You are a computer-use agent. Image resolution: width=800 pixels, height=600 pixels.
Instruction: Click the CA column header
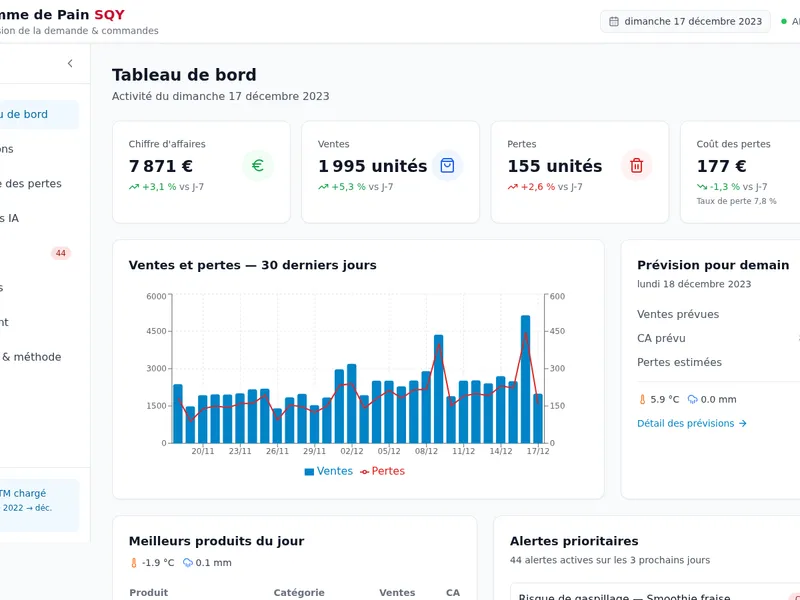coord(453,593)
